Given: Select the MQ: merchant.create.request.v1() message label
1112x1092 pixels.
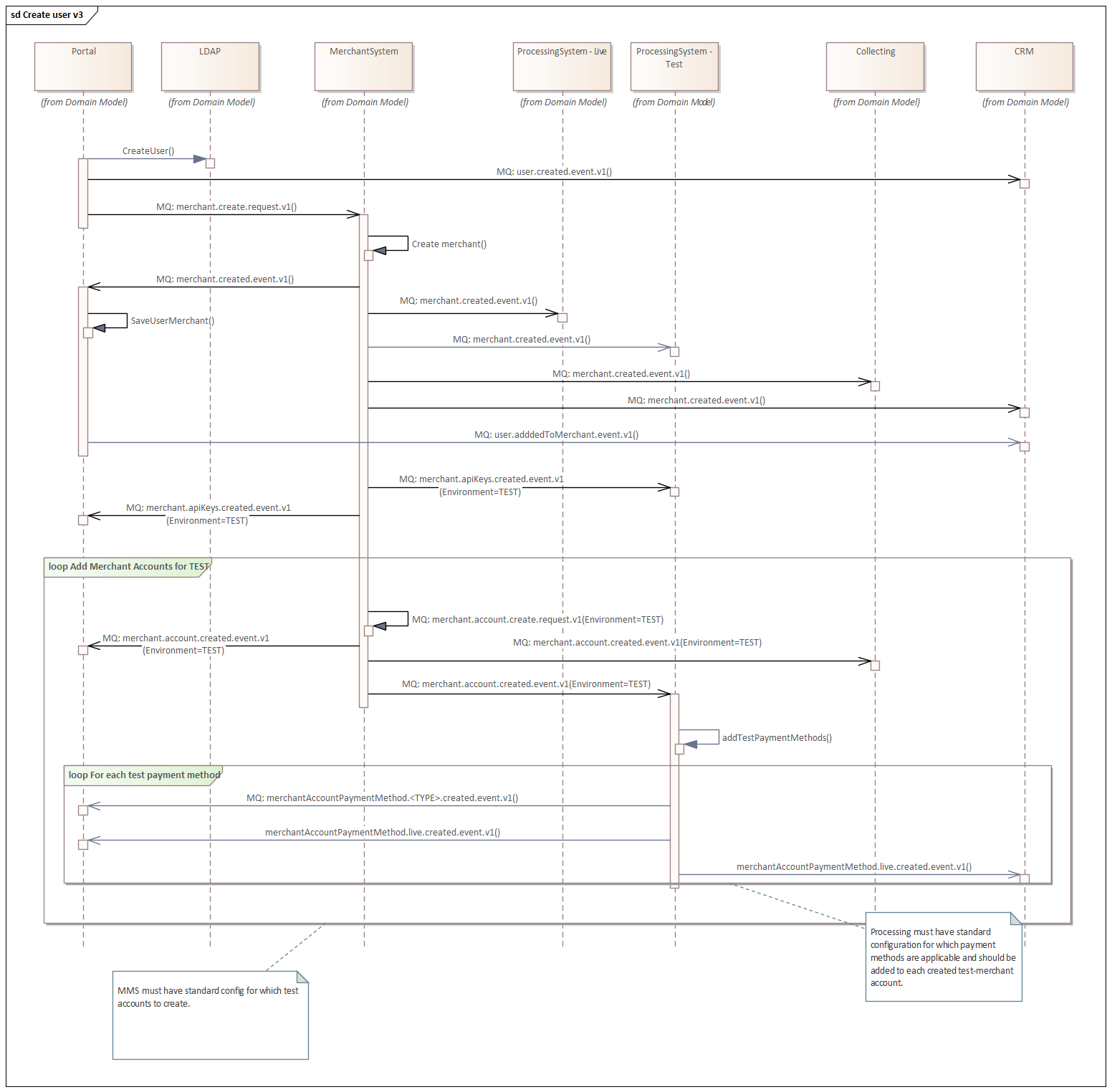Looking at the screenshot, I should (226, 207).
